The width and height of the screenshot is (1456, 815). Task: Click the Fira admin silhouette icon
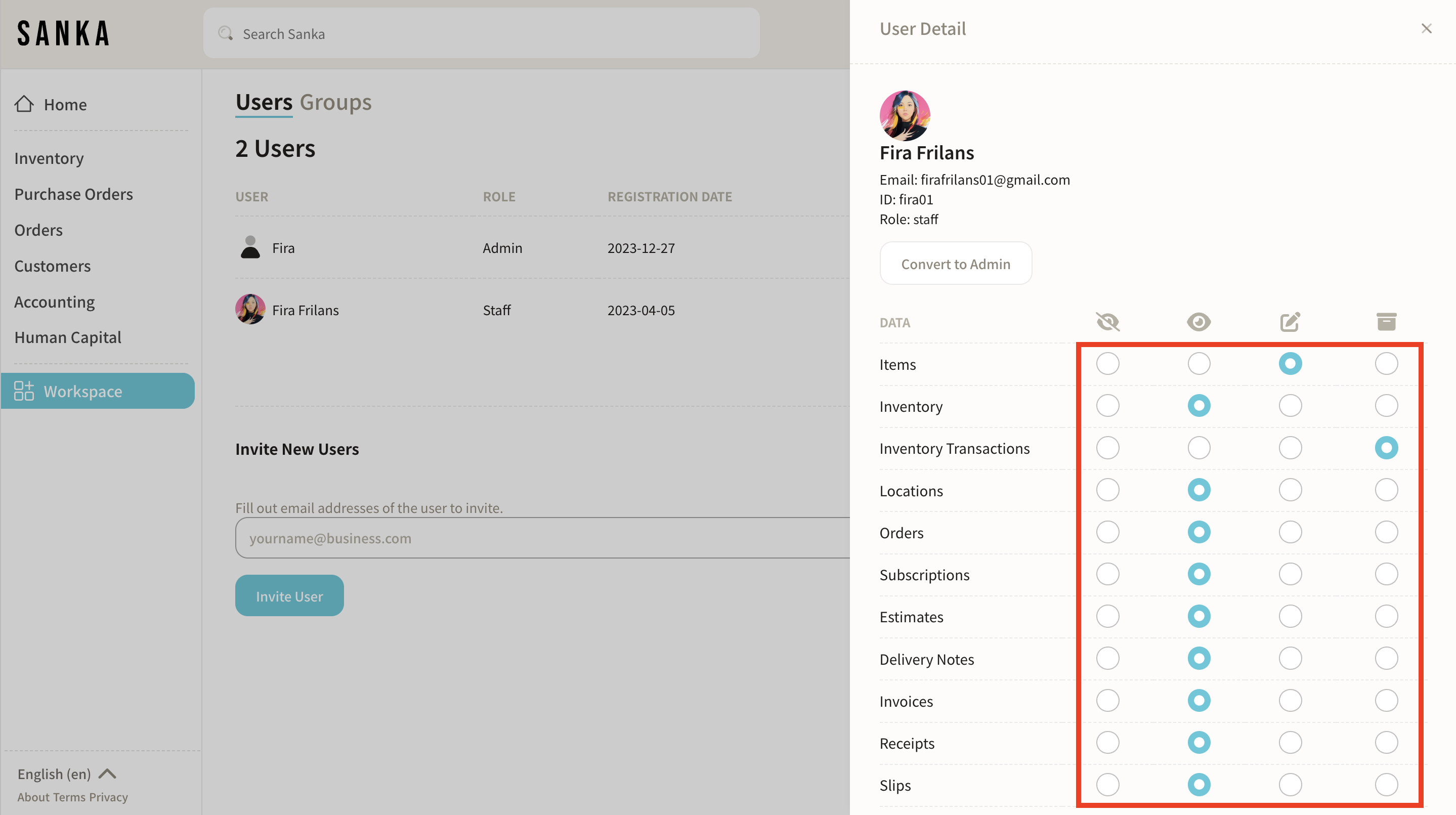click(250, 247)
